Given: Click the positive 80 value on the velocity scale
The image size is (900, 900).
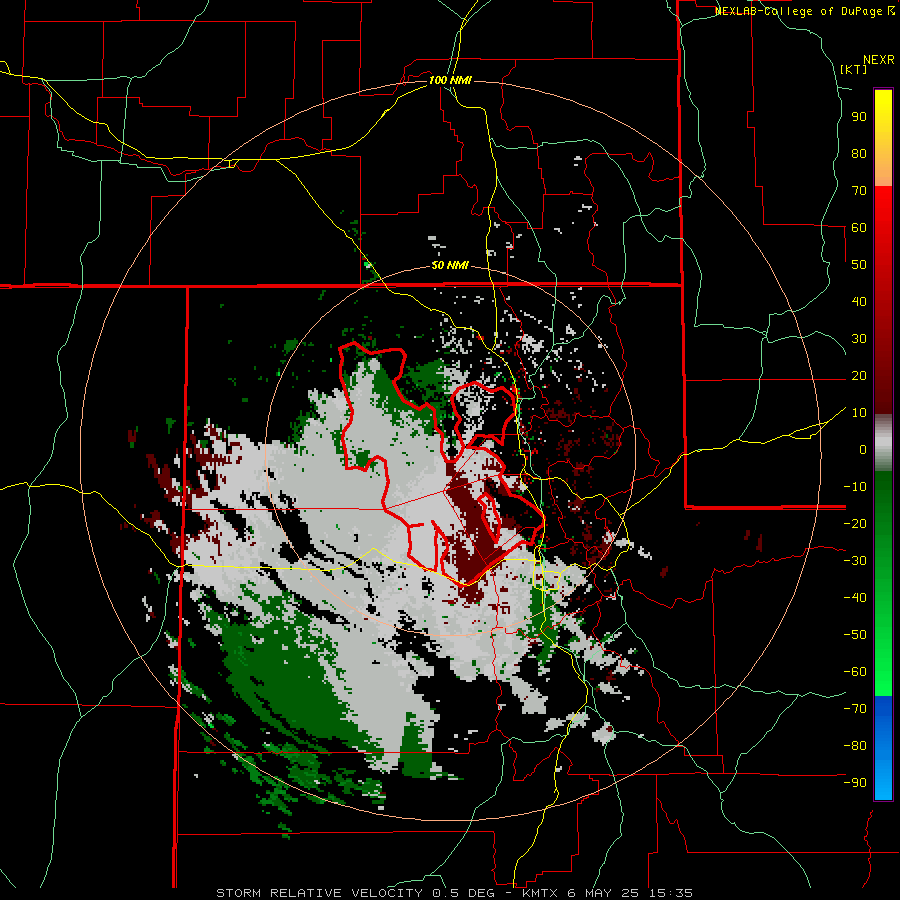Looking at the screenshot, I should [859, 153].
